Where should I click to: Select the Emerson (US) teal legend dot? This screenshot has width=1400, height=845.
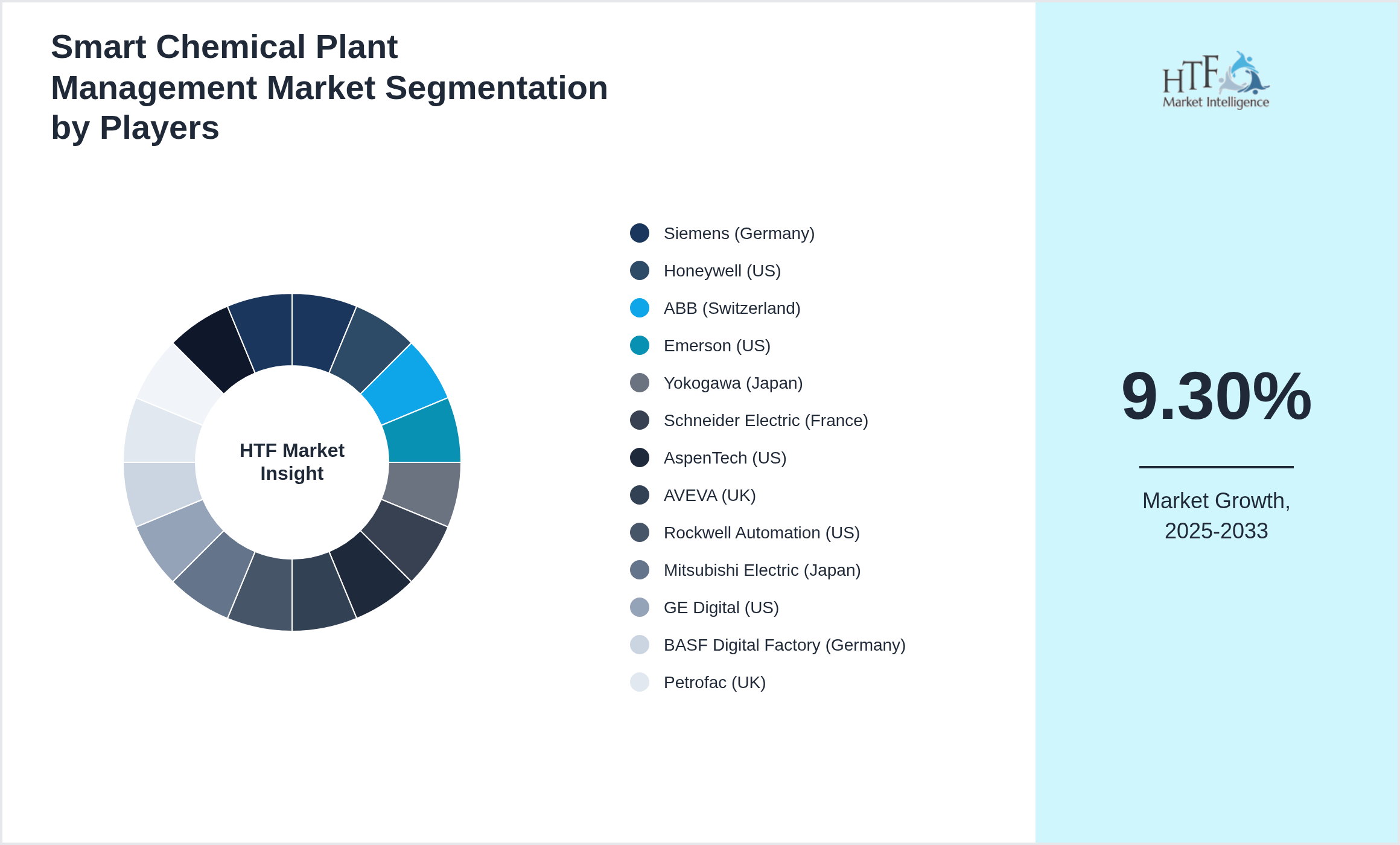pos(638,345)
